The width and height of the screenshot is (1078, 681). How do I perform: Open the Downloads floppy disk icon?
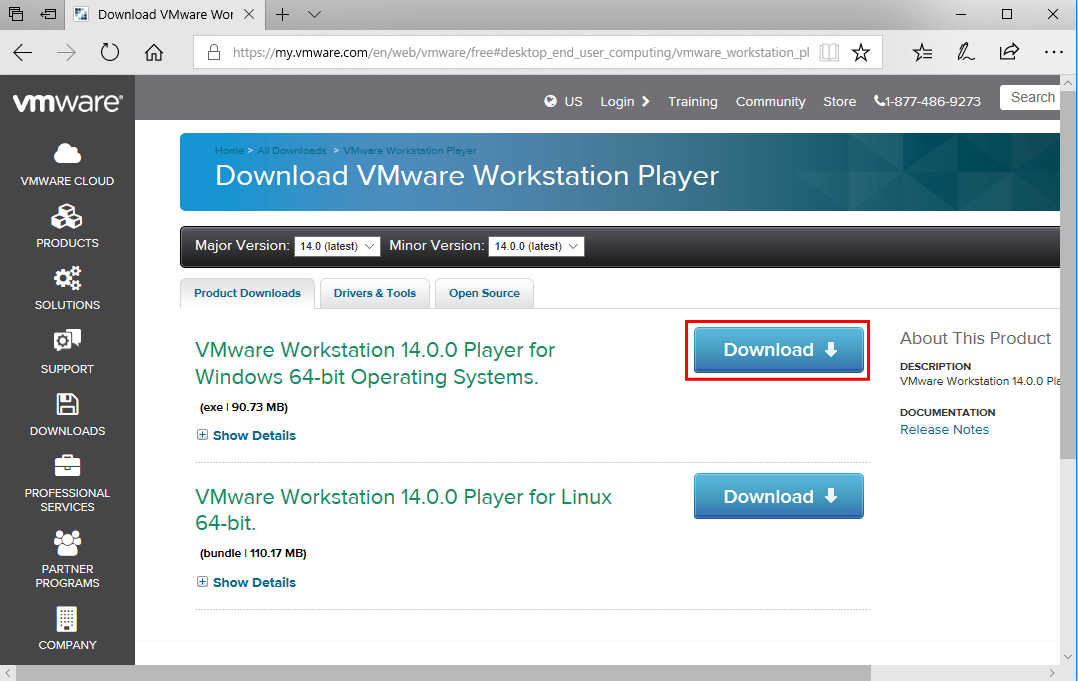[x=67, y=404]
